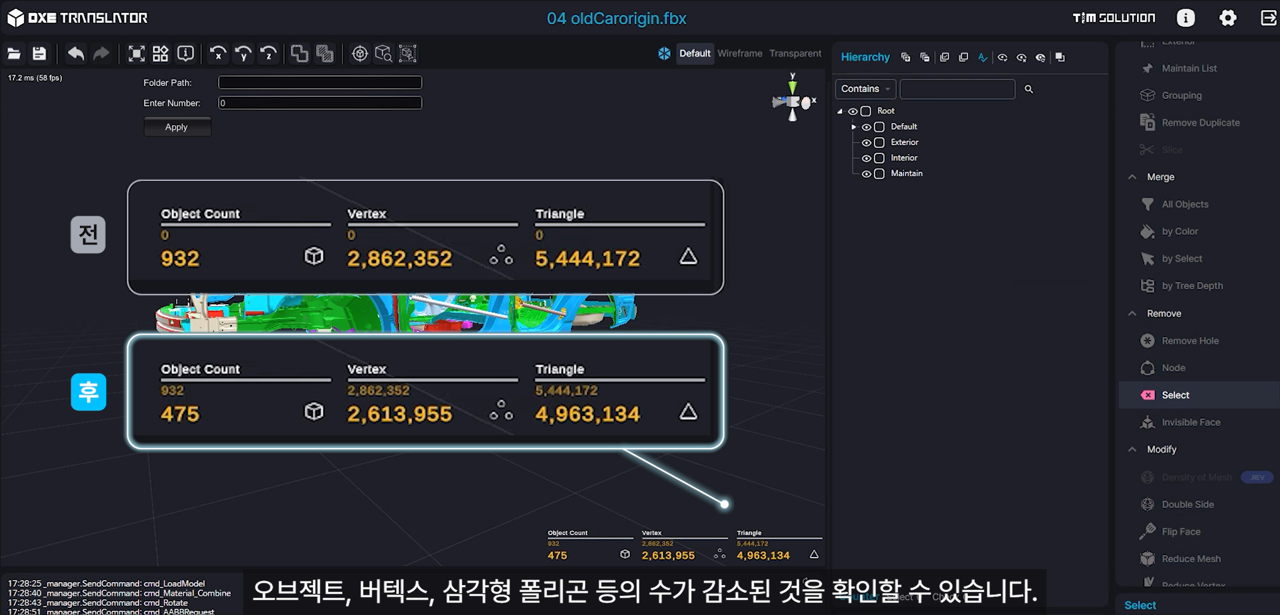1280x615 pixels.
Task: Open settings gear in top bar
Action: click(1228, 18)
